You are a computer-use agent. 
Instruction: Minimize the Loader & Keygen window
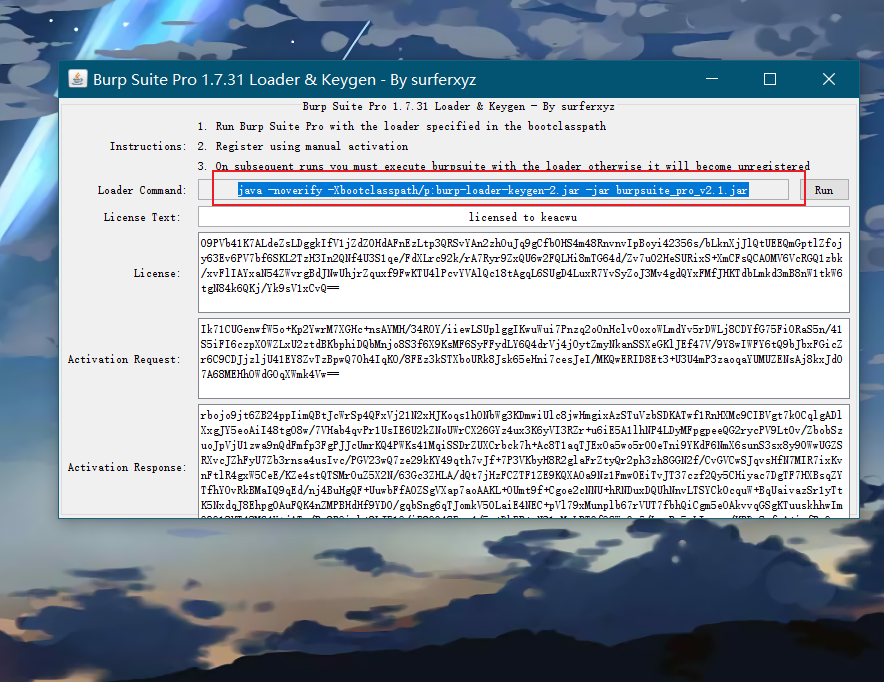coord(712,79)
